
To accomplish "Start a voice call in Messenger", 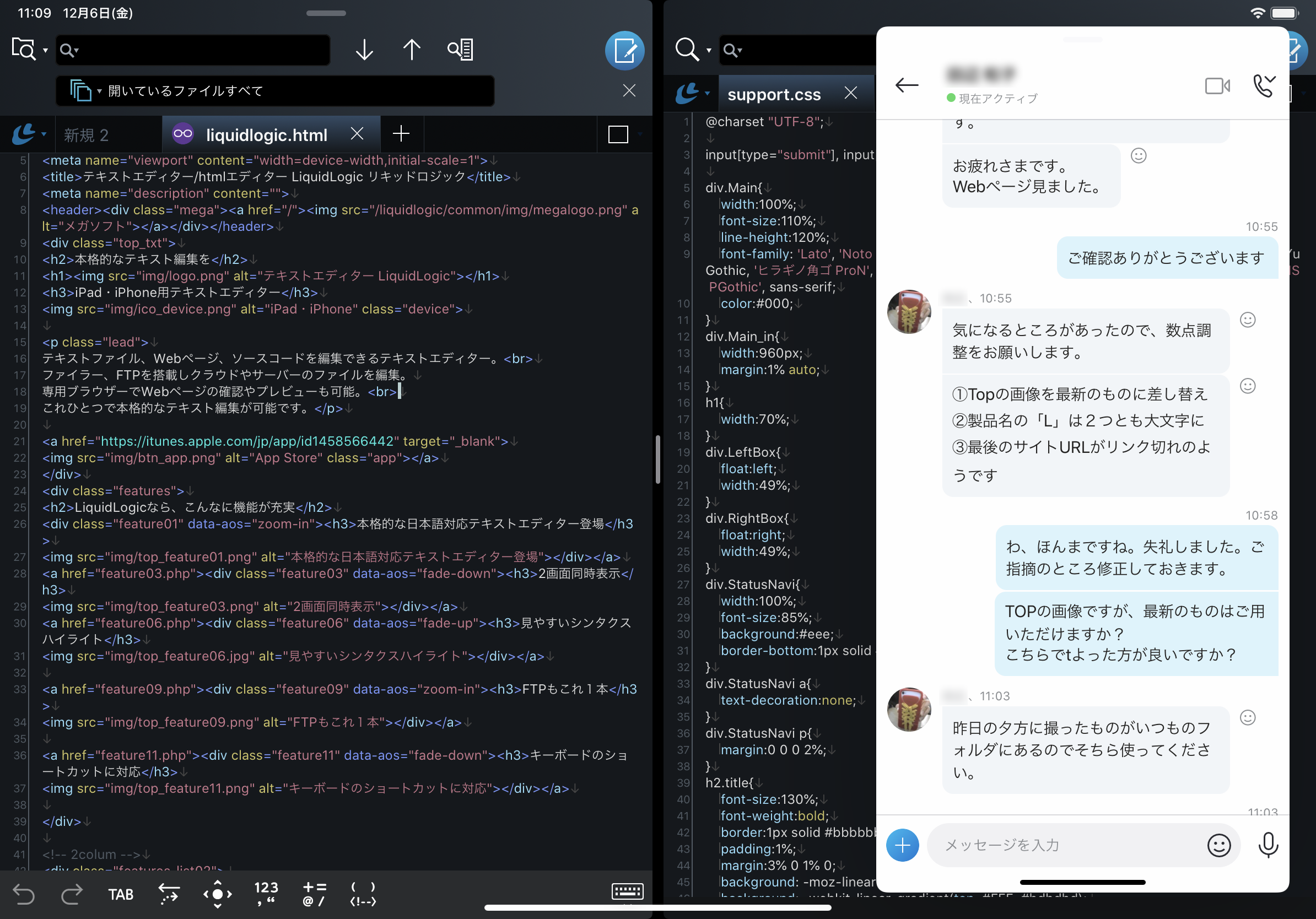I will pyautogui.click(x=1264, y=86).
